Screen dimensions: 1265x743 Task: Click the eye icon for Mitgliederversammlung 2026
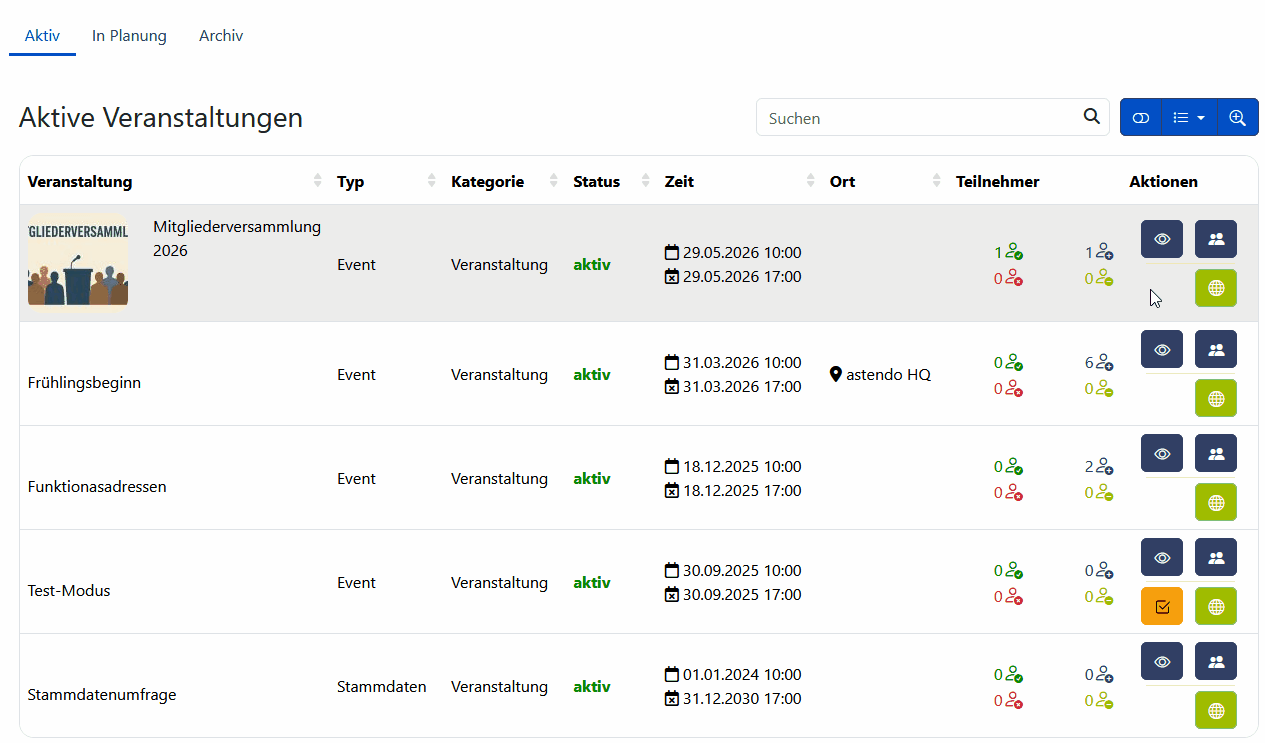[x=1161, y=239]
